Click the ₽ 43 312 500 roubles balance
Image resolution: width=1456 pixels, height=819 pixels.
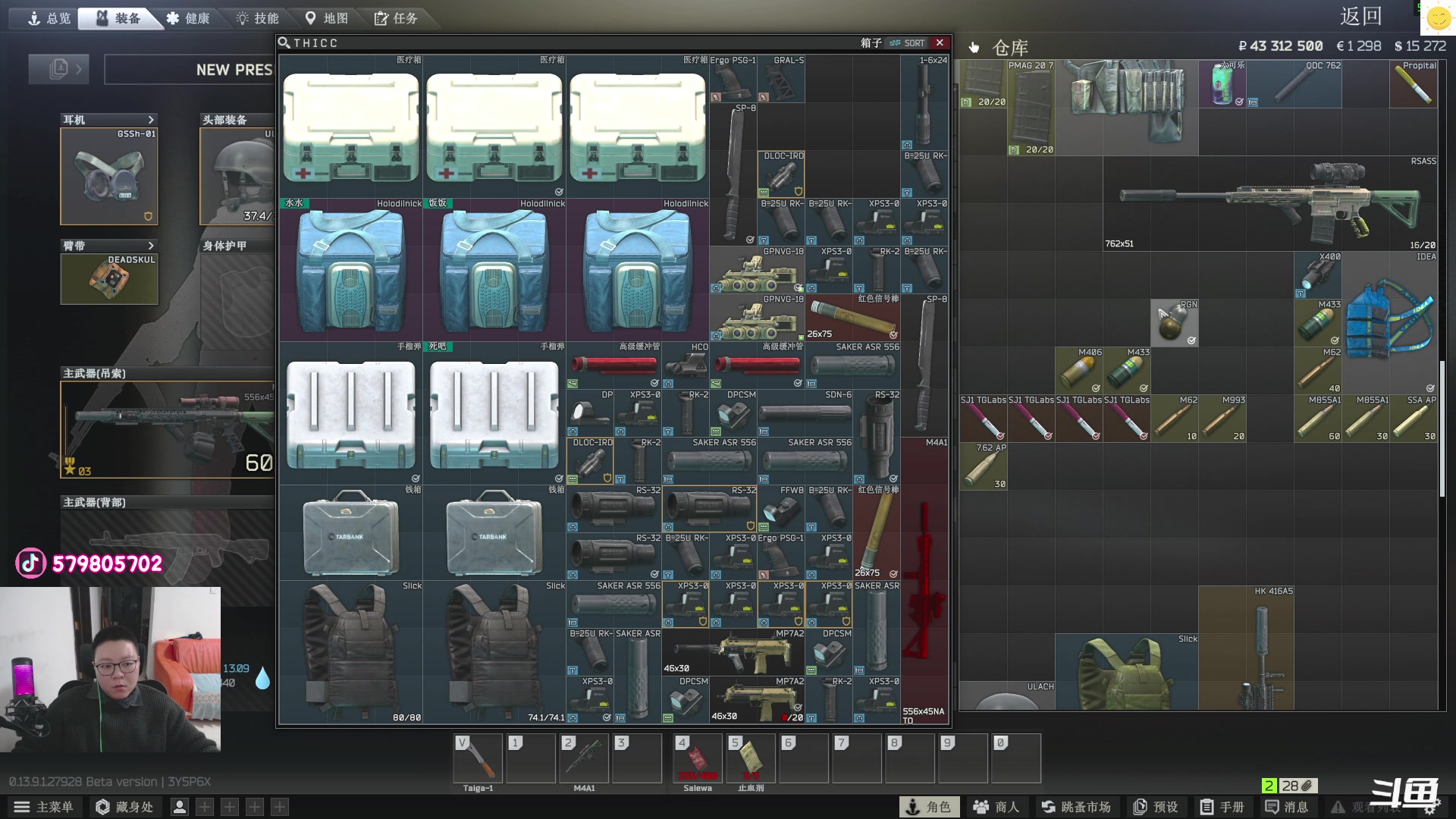(1281, 45)
